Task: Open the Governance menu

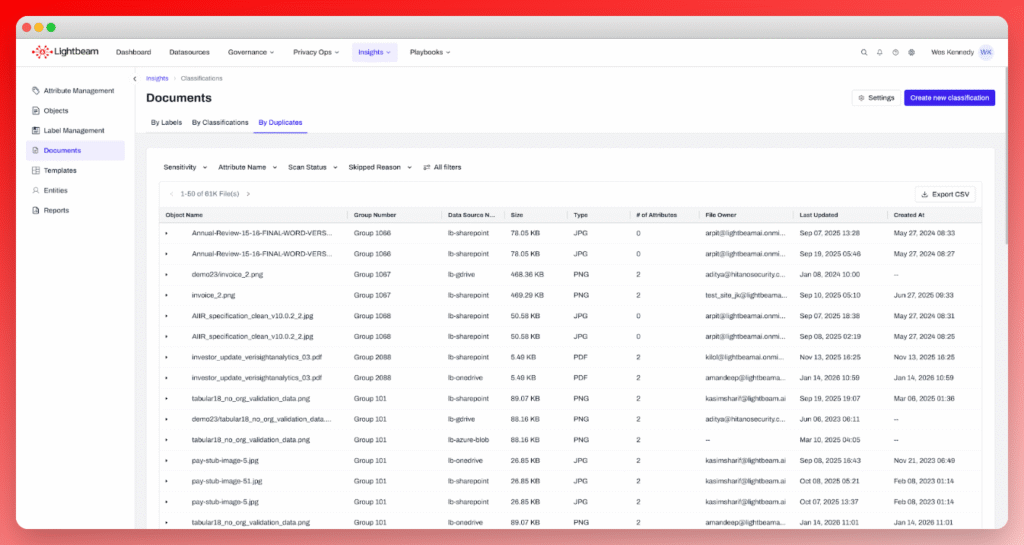Action: point(250,52)
